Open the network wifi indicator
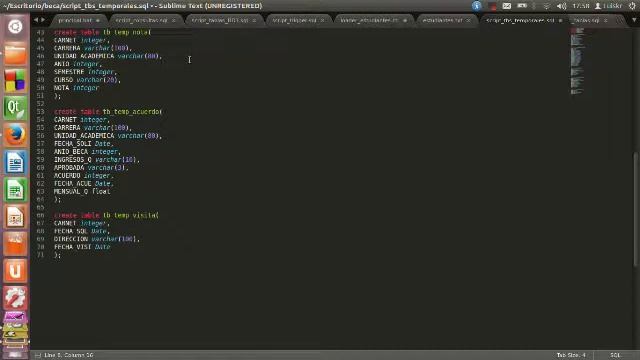640x360 pixels. tap(547, 6)
